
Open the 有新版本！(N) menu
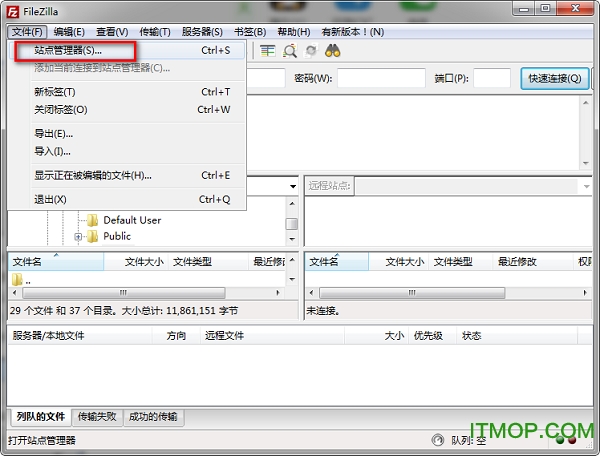[x=352, y=32]
